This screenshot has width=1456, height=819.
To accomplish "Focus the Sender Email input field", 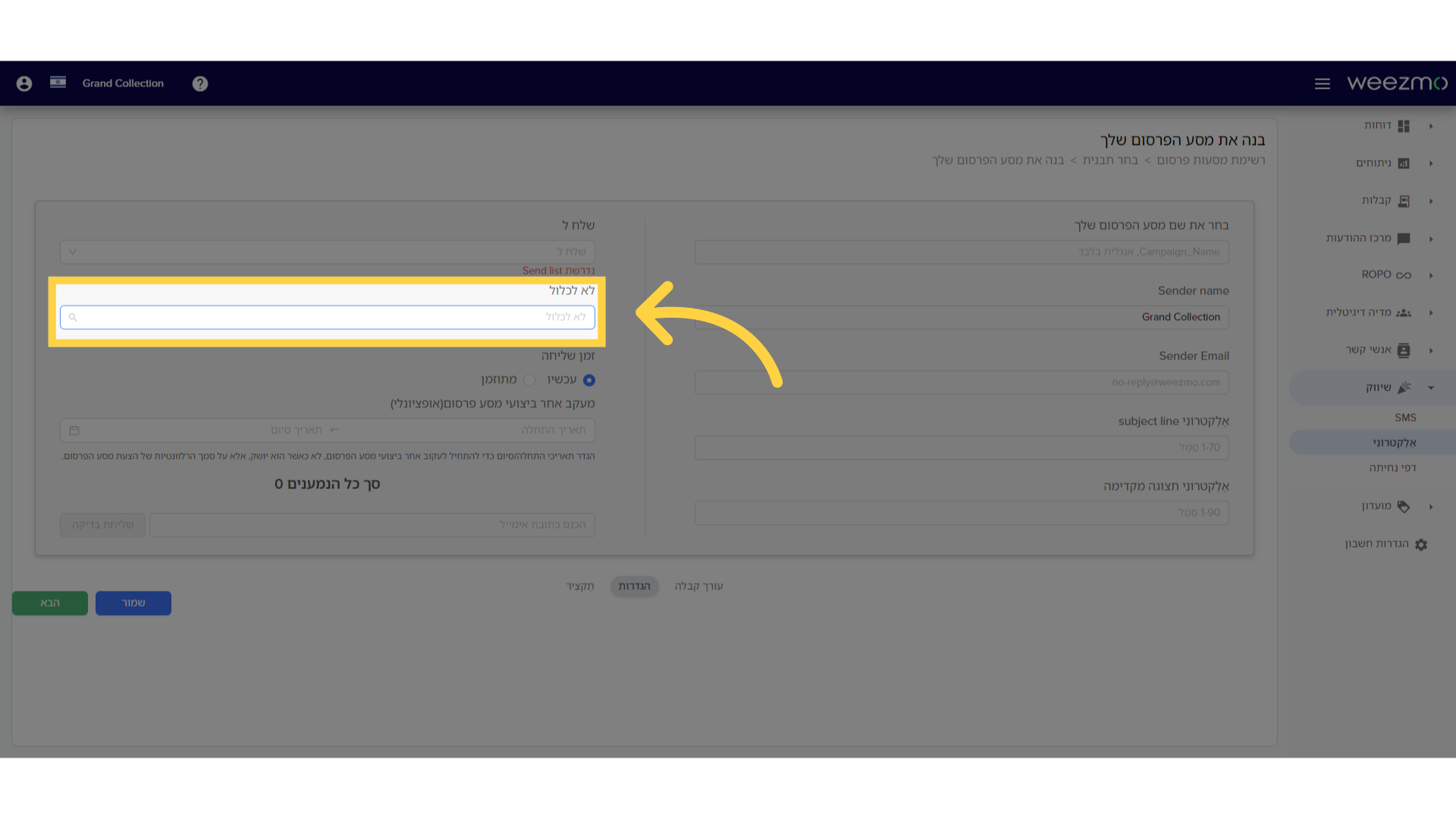I will click(962, 382).
